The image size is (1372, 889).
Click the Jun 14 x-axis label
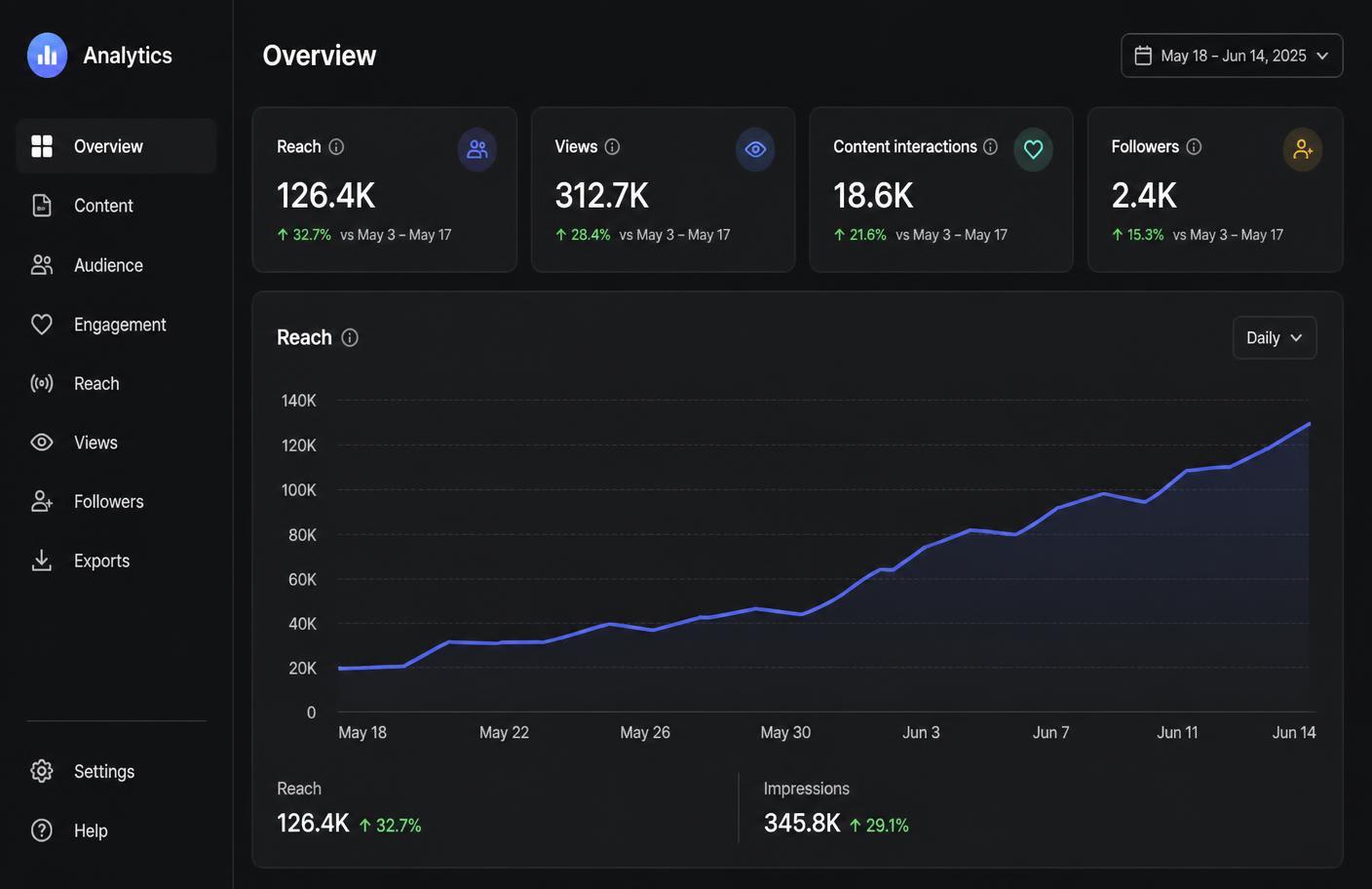[1294, 732]
